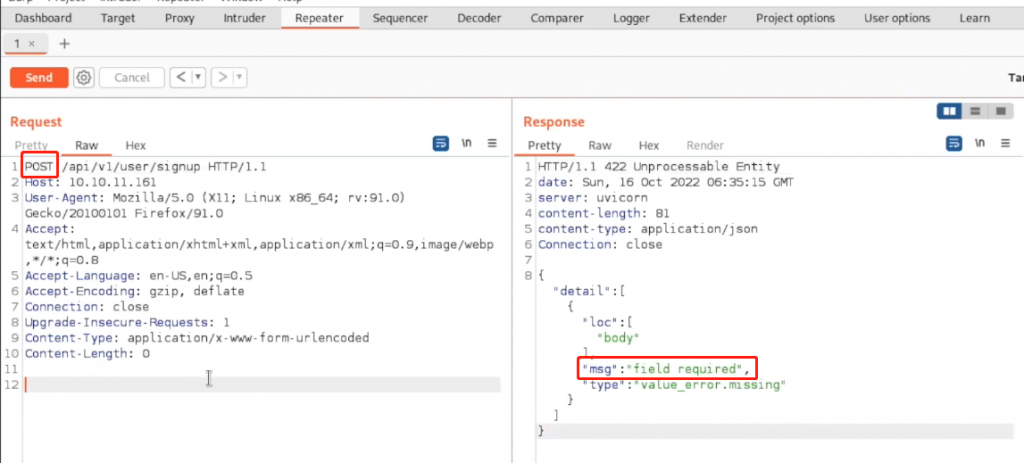Image resolution: width=1024 pixels, height=463 pixels.
Task: Click the "body" value in the response JSON
Action: click(x=617, y=338)
